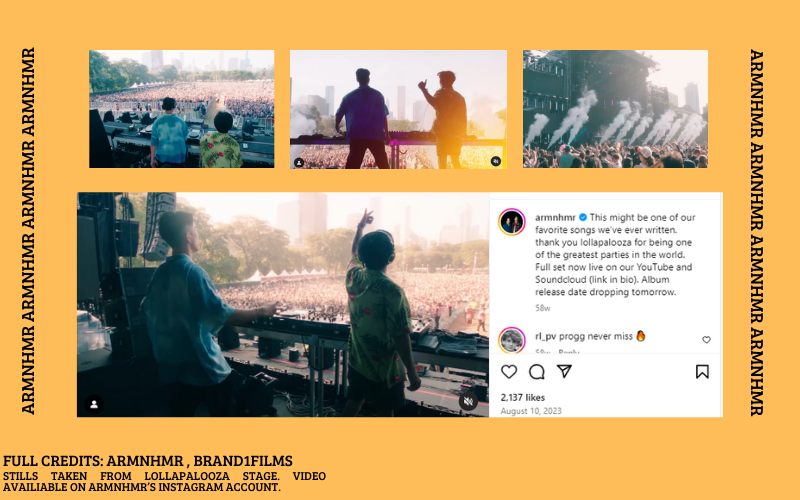Select the stage smoke cannons thumbnail
The height and width of the screenshot is (500, 800).
(x=615, y=109)
